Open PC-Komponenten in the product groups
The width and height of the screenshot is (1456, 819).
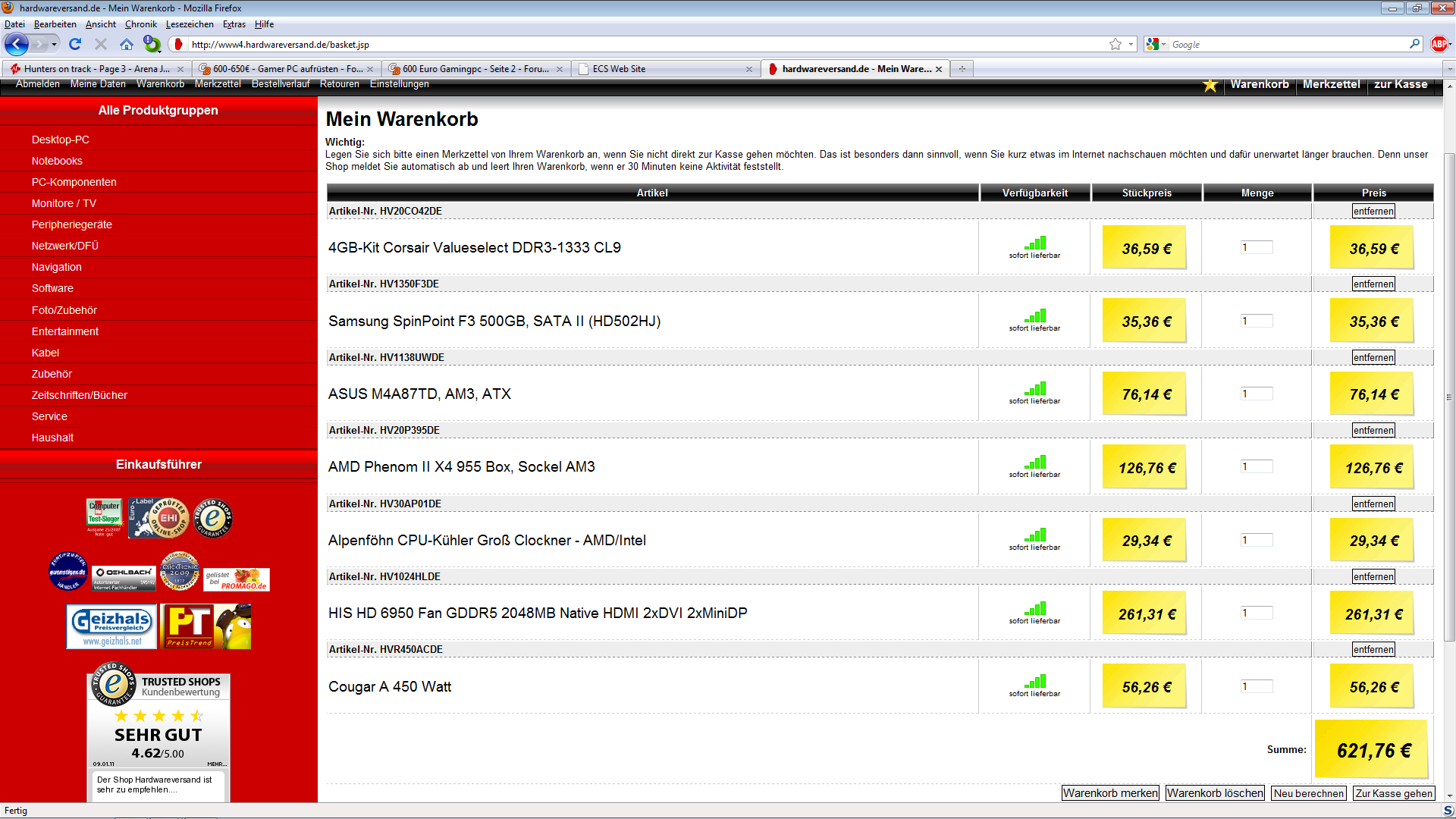point(74,182)
